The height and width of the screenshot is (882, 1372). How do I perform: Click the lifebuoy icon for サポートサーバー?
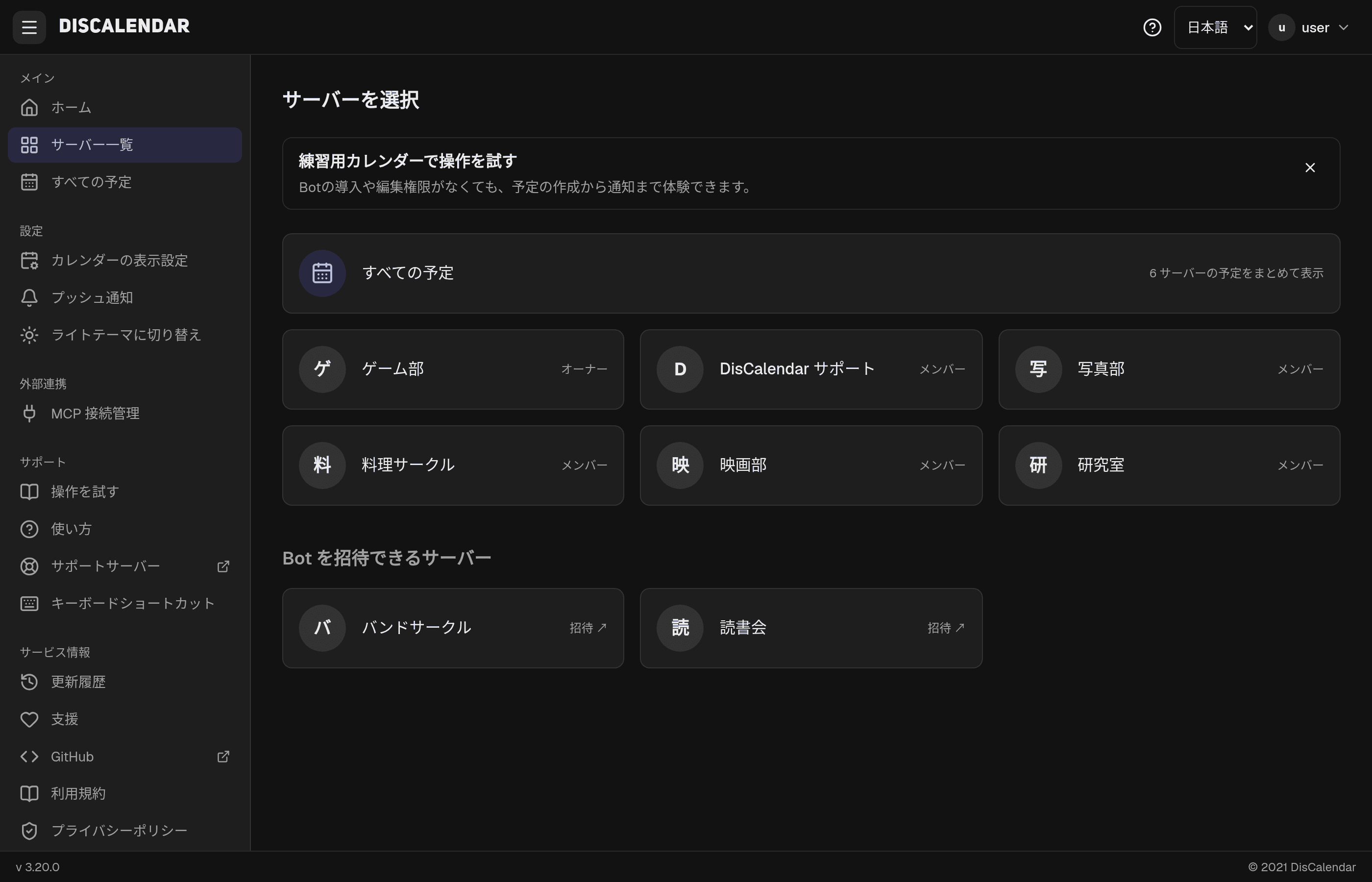pyautogui.click(x=29, y=566)
